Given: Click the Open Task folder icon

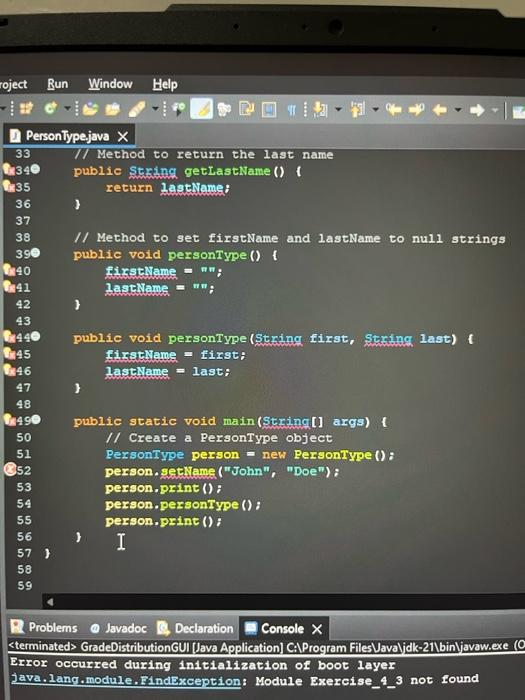Looking at the screenshot, I should 112,109.
